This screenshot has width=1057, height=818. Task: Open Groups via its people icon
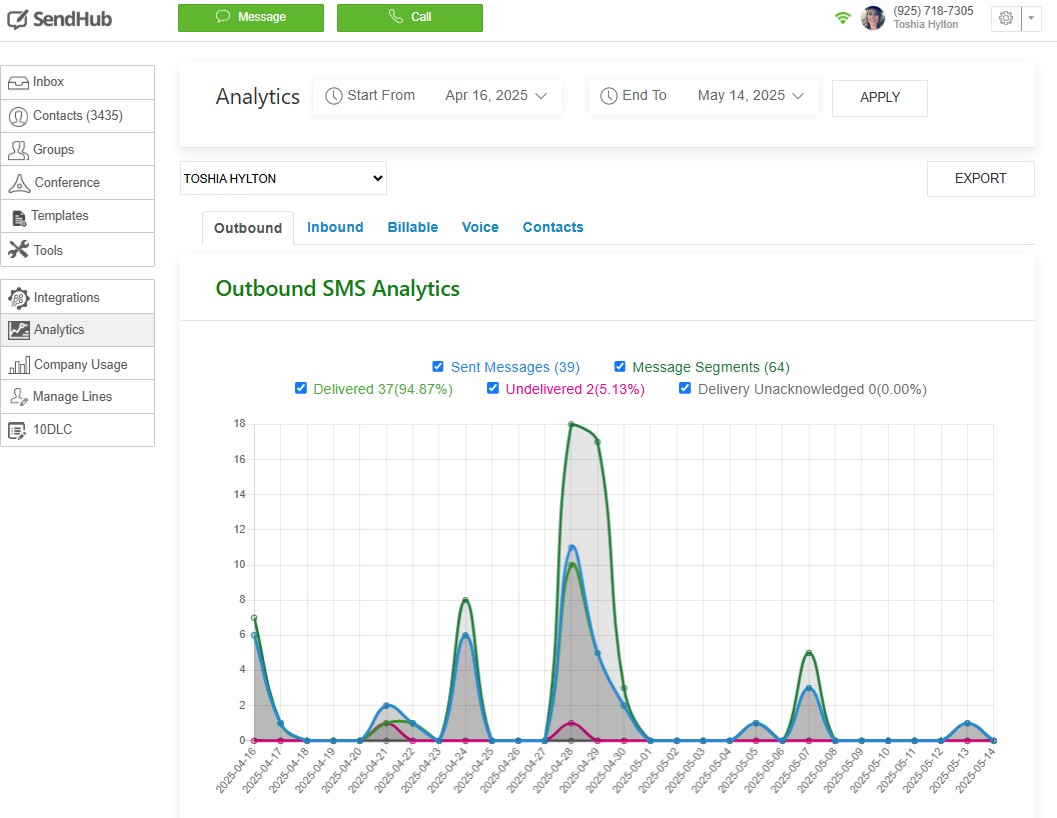point(18,150)
